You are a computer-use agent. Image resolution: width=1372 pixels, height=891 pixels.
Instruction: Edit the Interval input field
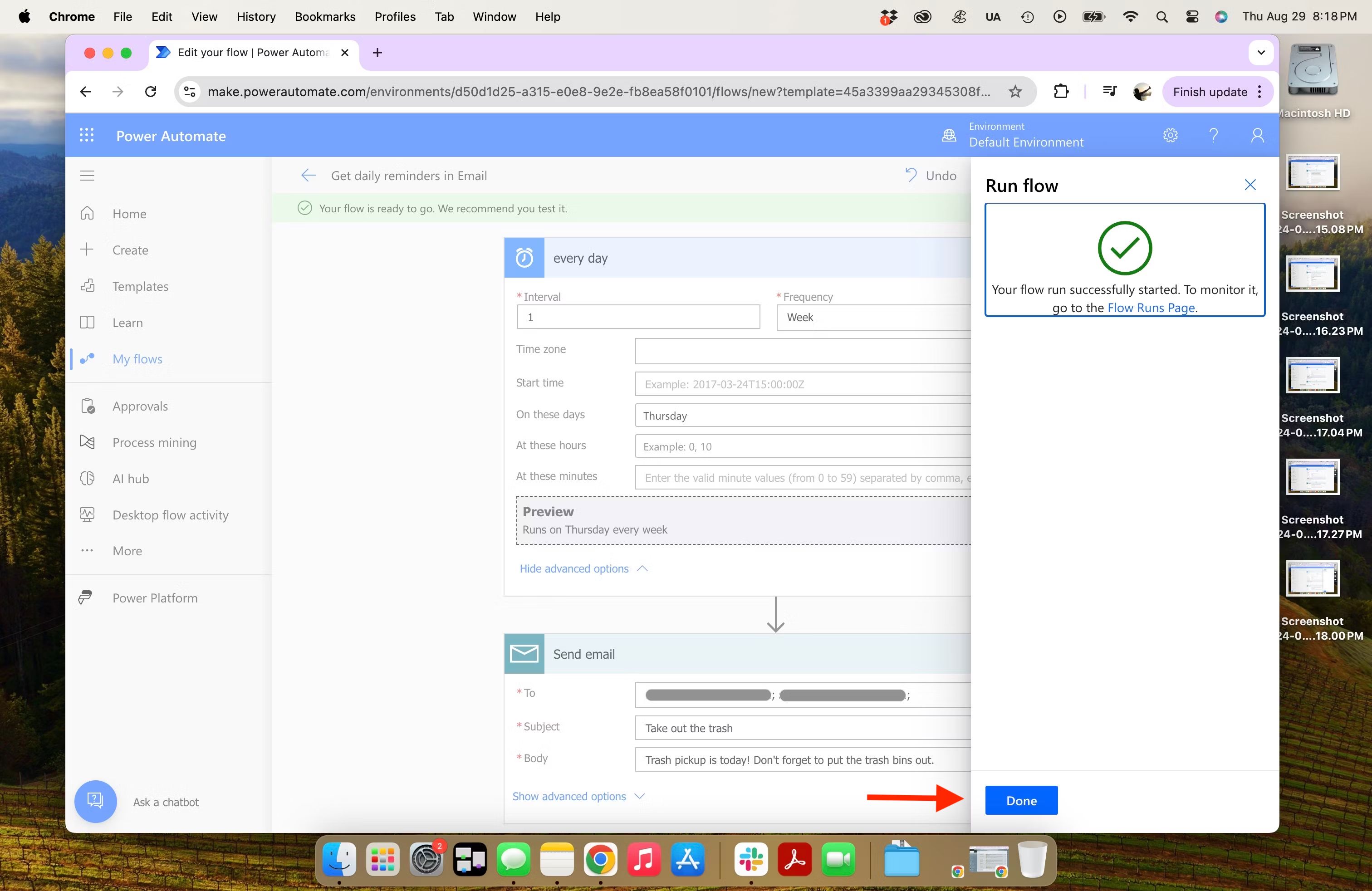click(638, 318)
